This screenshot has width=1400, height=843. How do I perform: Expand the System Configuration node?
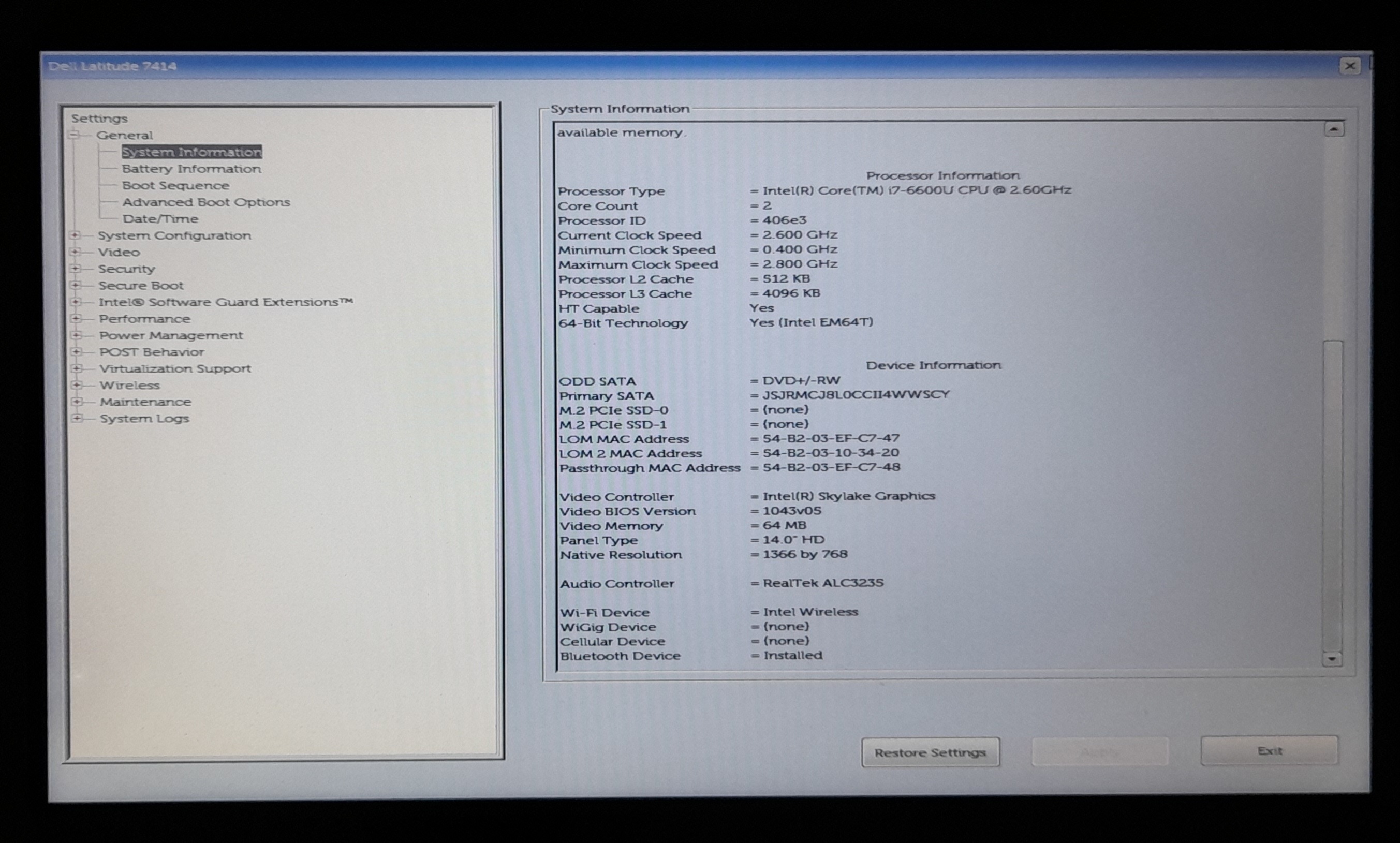pyautogui.click(x=75, y=235)
